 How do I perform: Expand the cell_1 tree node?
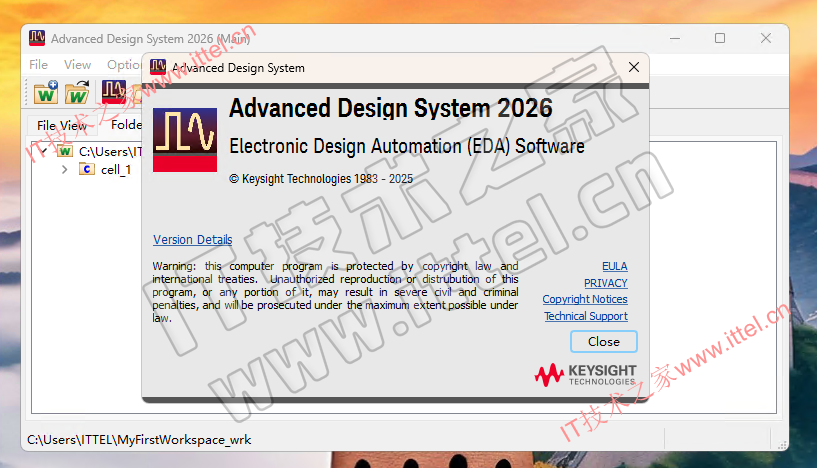pyautogui.click(x=65, y=169)
